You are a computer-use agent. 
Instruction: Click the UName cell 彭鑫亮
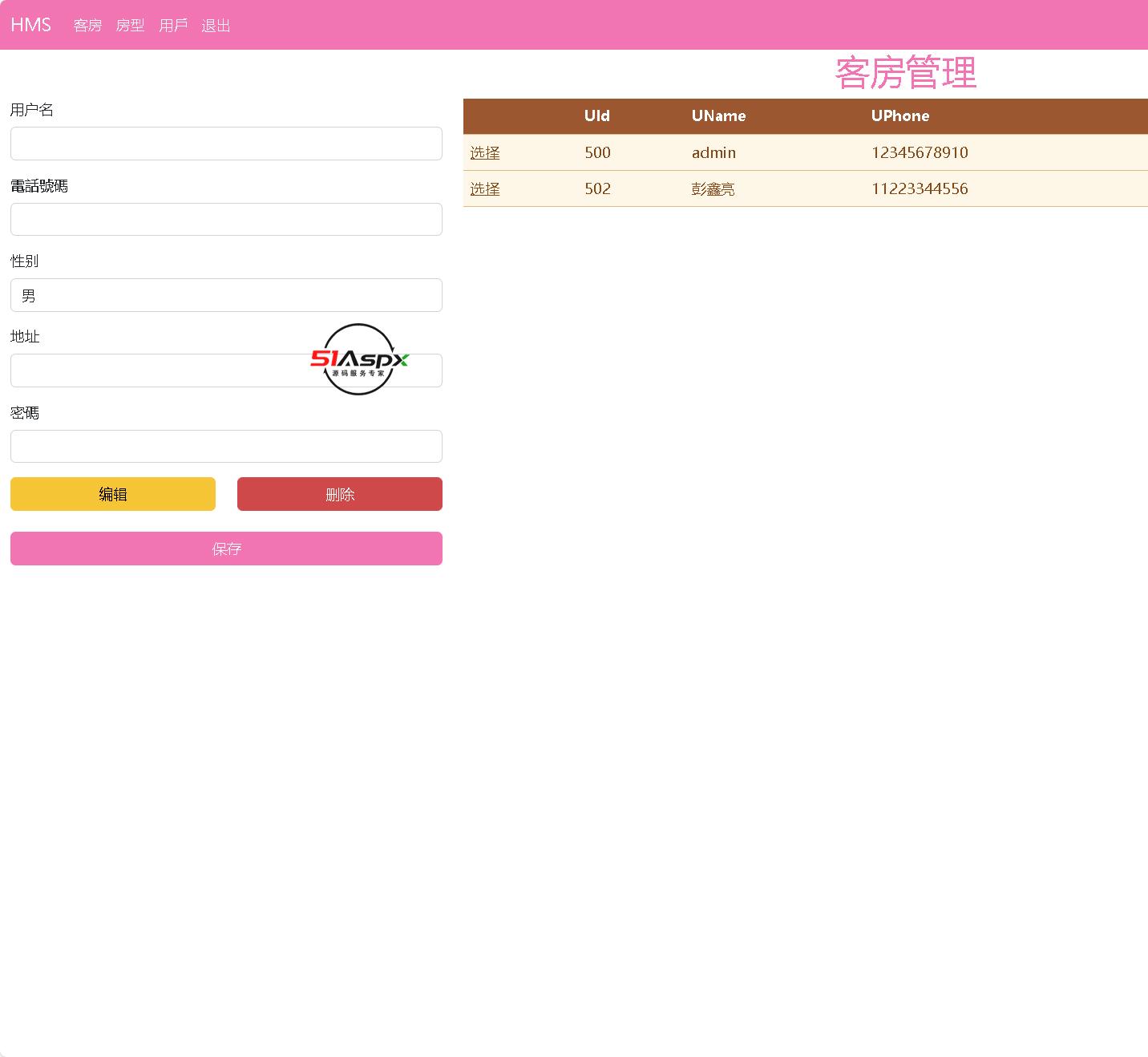(713, 188)
